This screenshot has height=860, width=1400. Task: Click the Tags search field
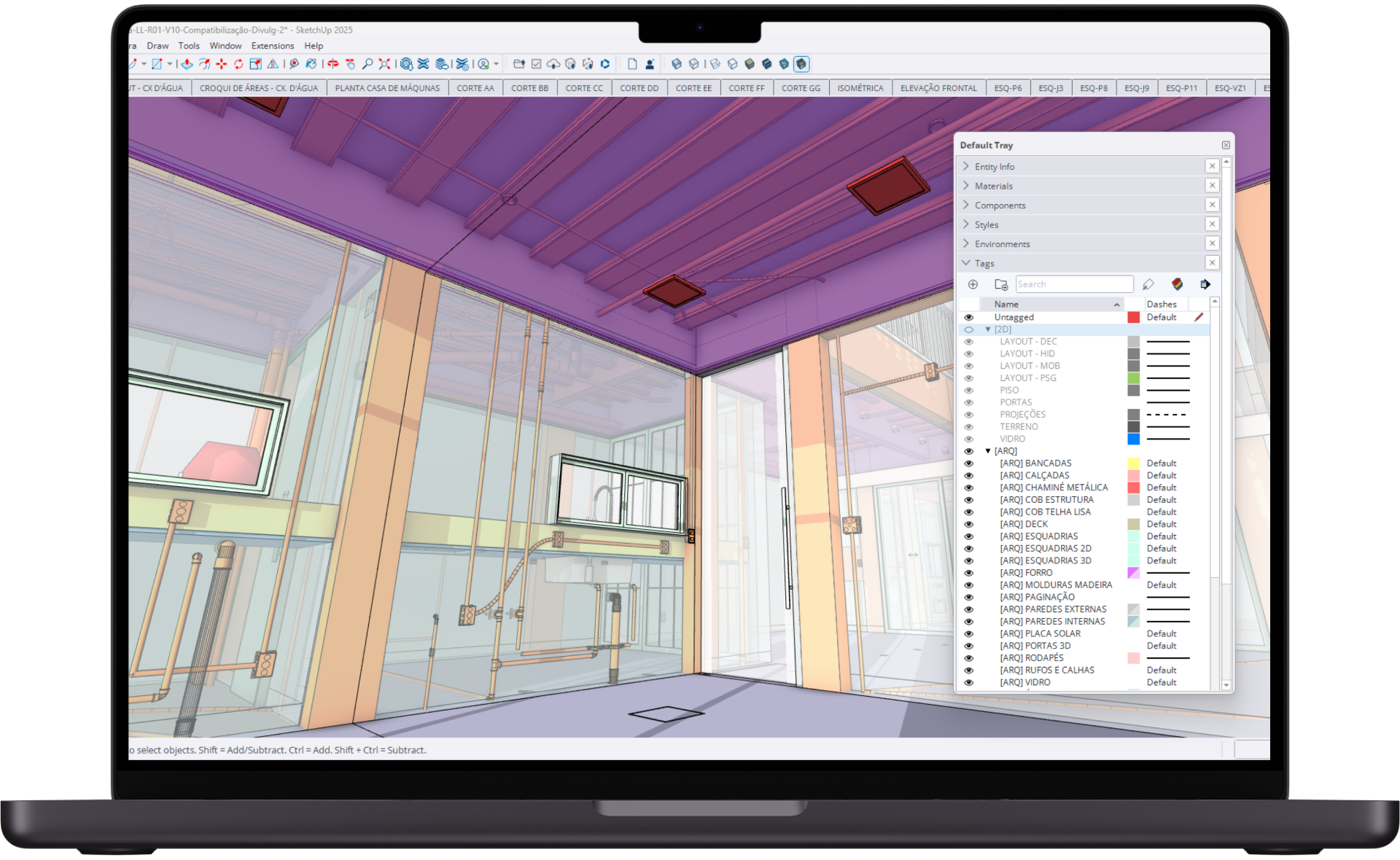tap(1074, 284)
